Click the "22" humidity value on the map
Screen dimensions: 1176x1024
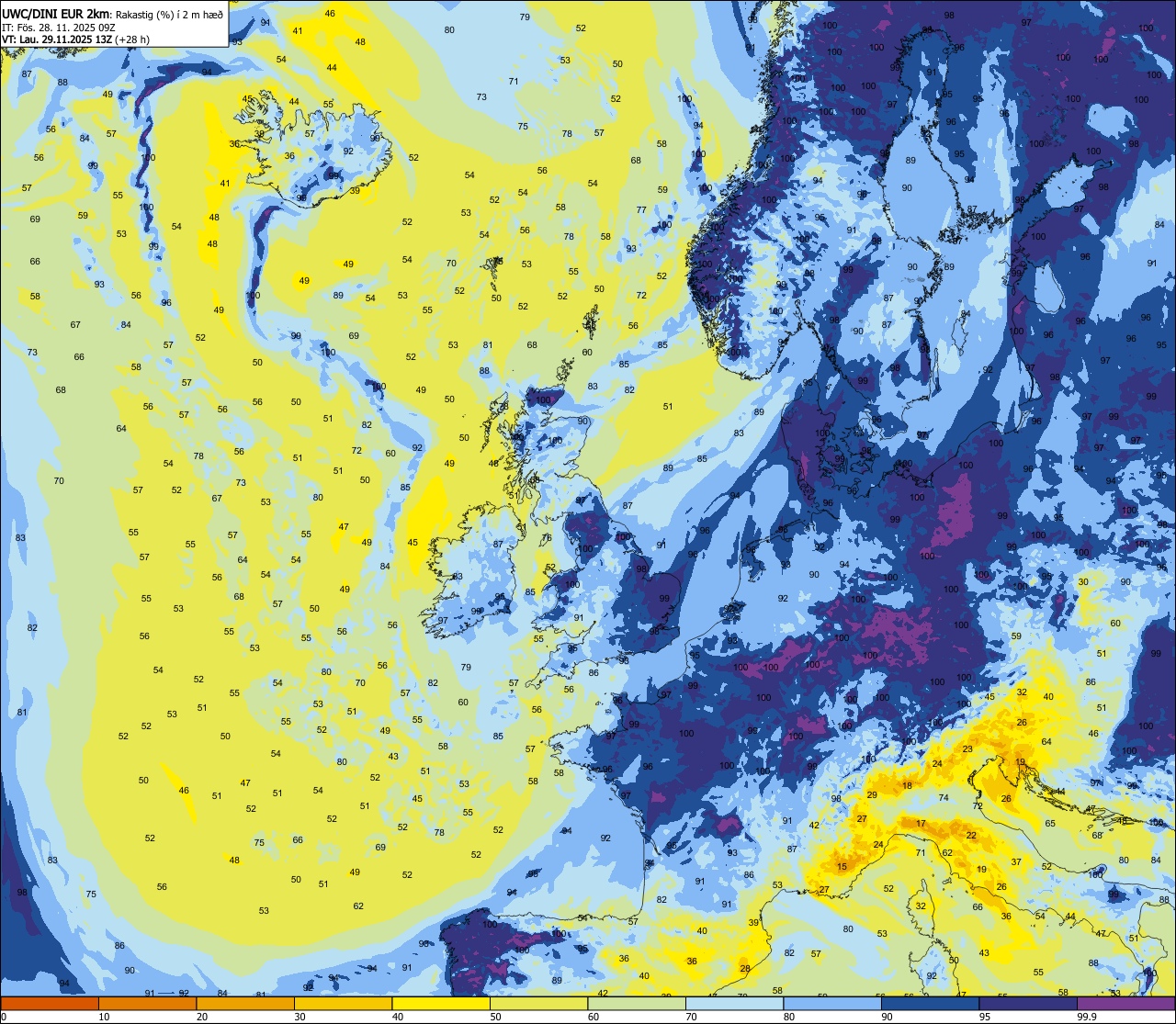coord(971,835)
